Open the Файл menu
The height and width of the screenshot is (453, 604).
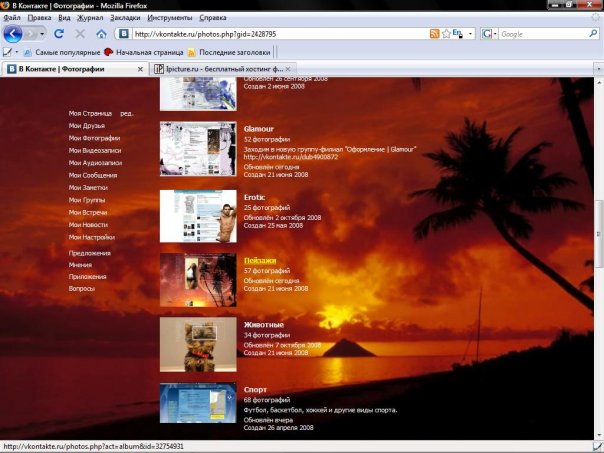tap(12, 18)
